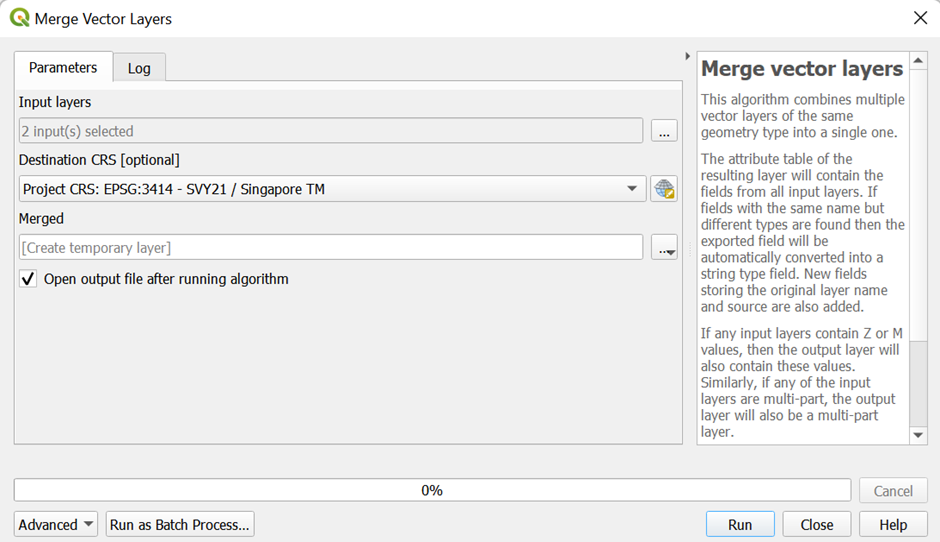This screenshot has width=940, height=542.
Task: Collapse the help panel with arrow
Action: pyautogui.click(x=687, y=56)
